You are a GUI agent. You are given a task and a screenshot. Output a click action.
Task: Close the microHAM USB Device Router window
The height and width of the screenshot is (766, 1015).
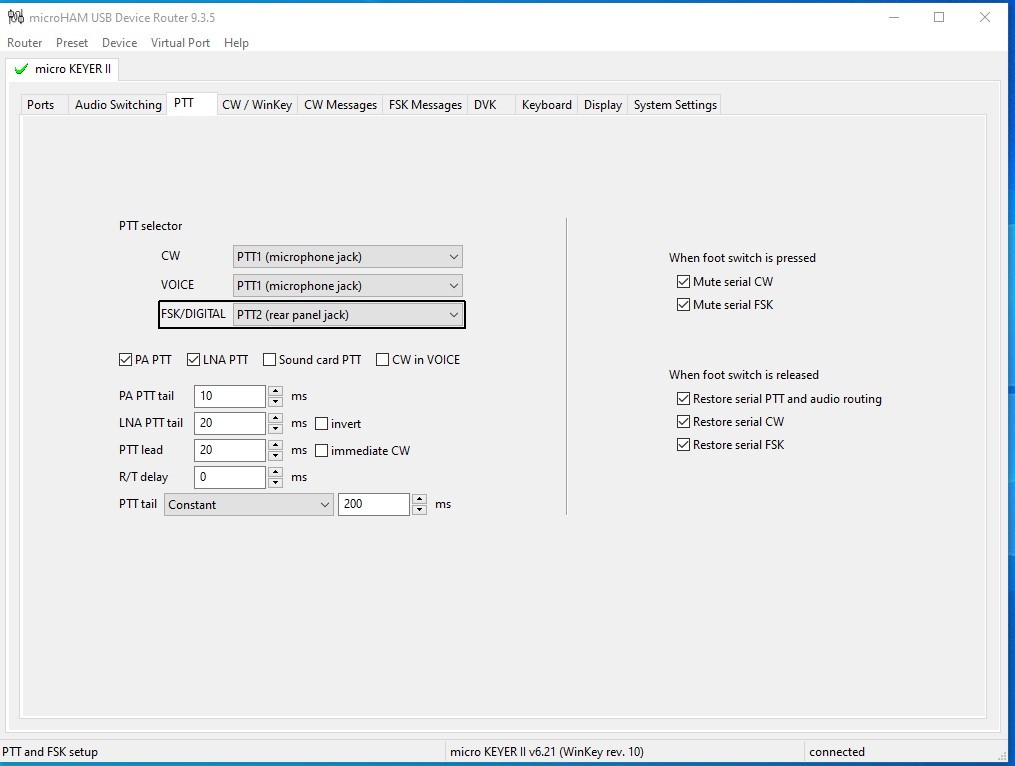tap(985, 17)
